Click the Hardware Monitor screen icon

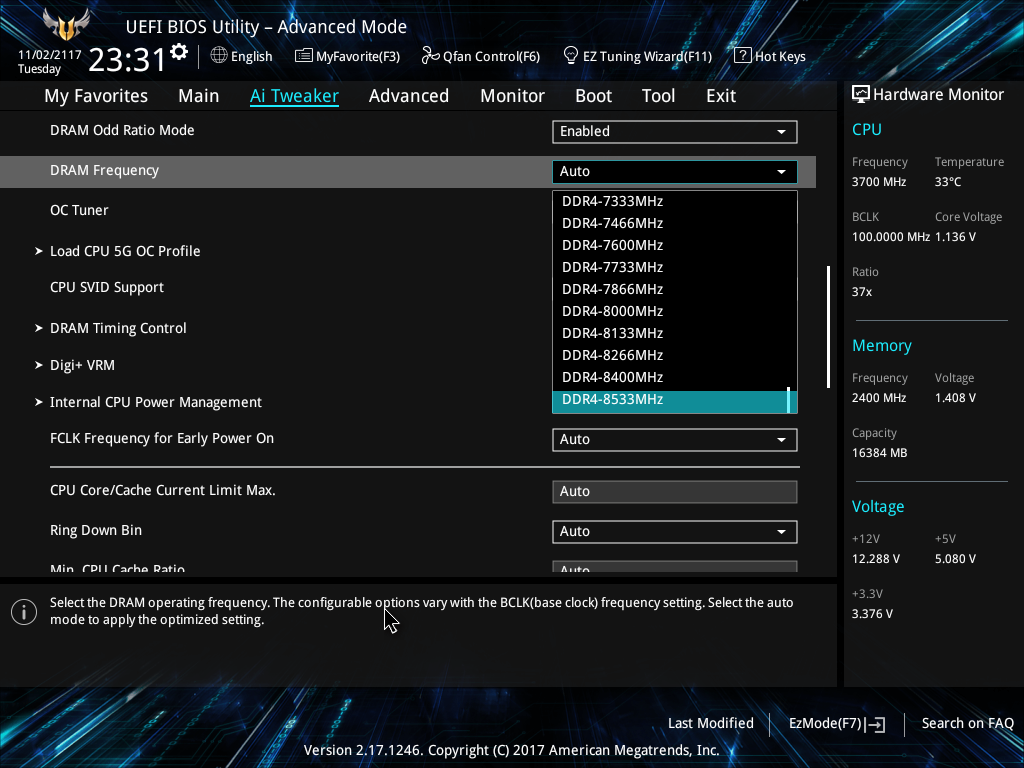(861, 95)
